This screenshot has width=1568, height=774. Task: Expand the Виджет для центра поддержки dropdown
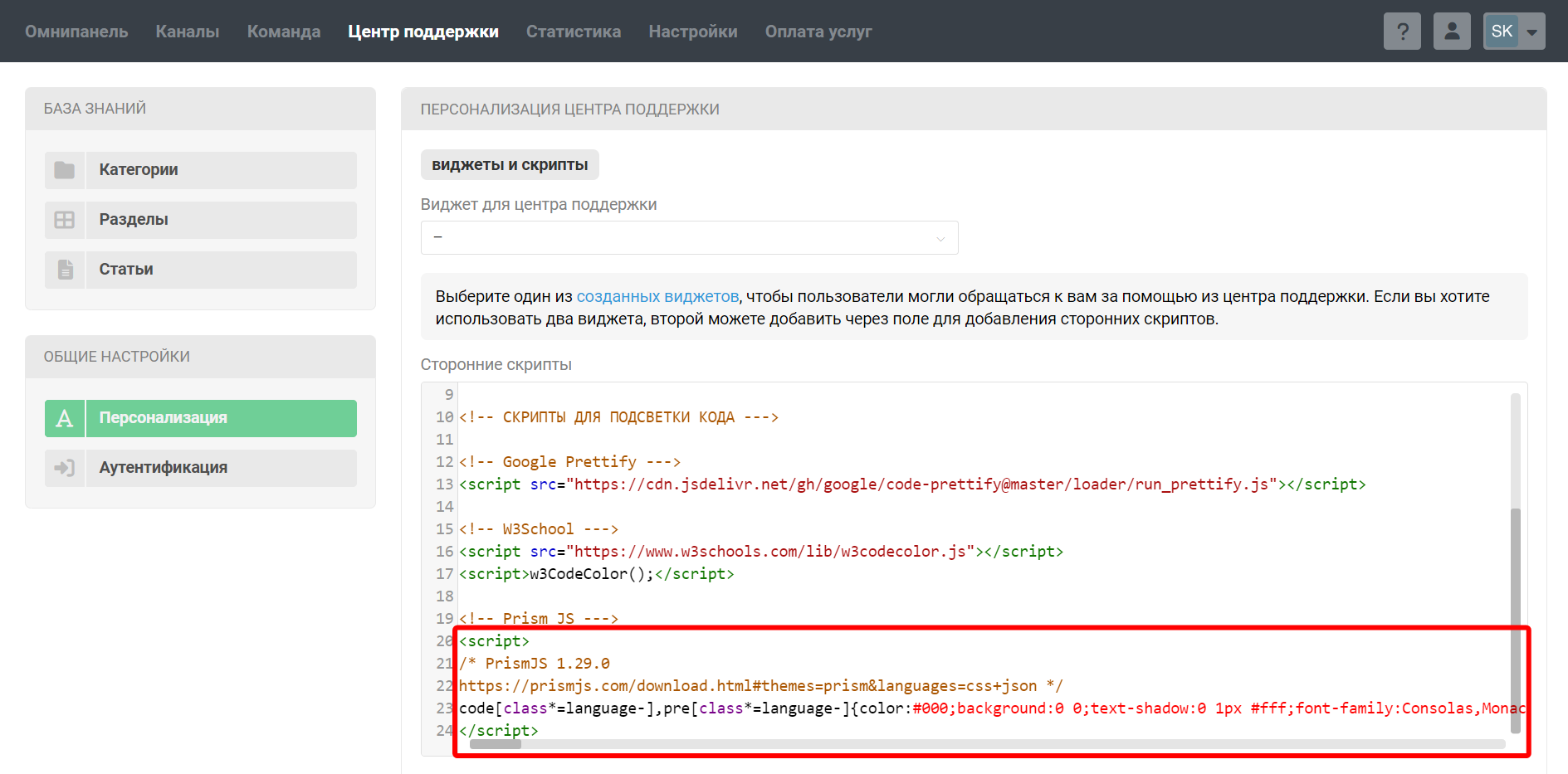[x=690, y=237]
